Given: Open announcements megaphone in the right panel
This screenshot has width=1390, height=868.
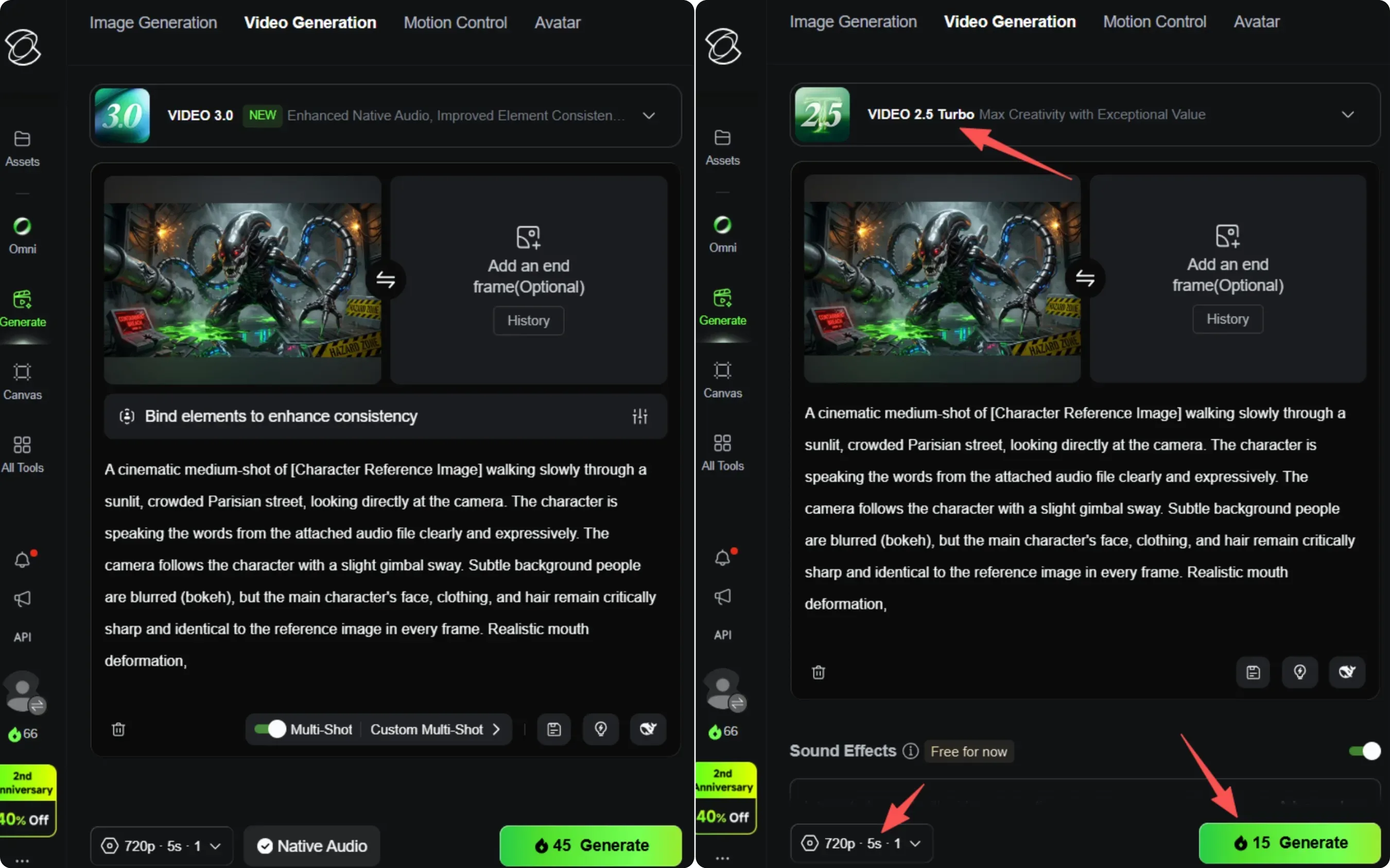Looking at the screenshot, I should 723,596.
